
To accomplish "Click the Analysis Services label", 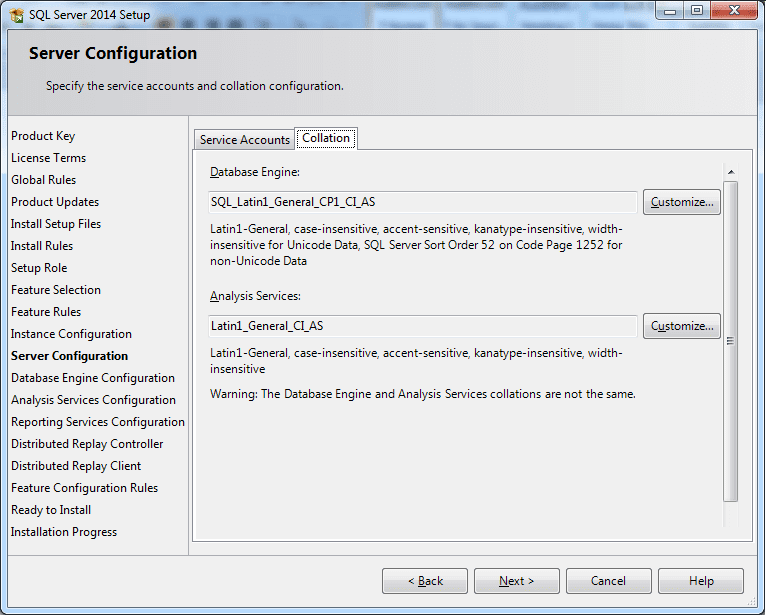I will coord(255,296).
